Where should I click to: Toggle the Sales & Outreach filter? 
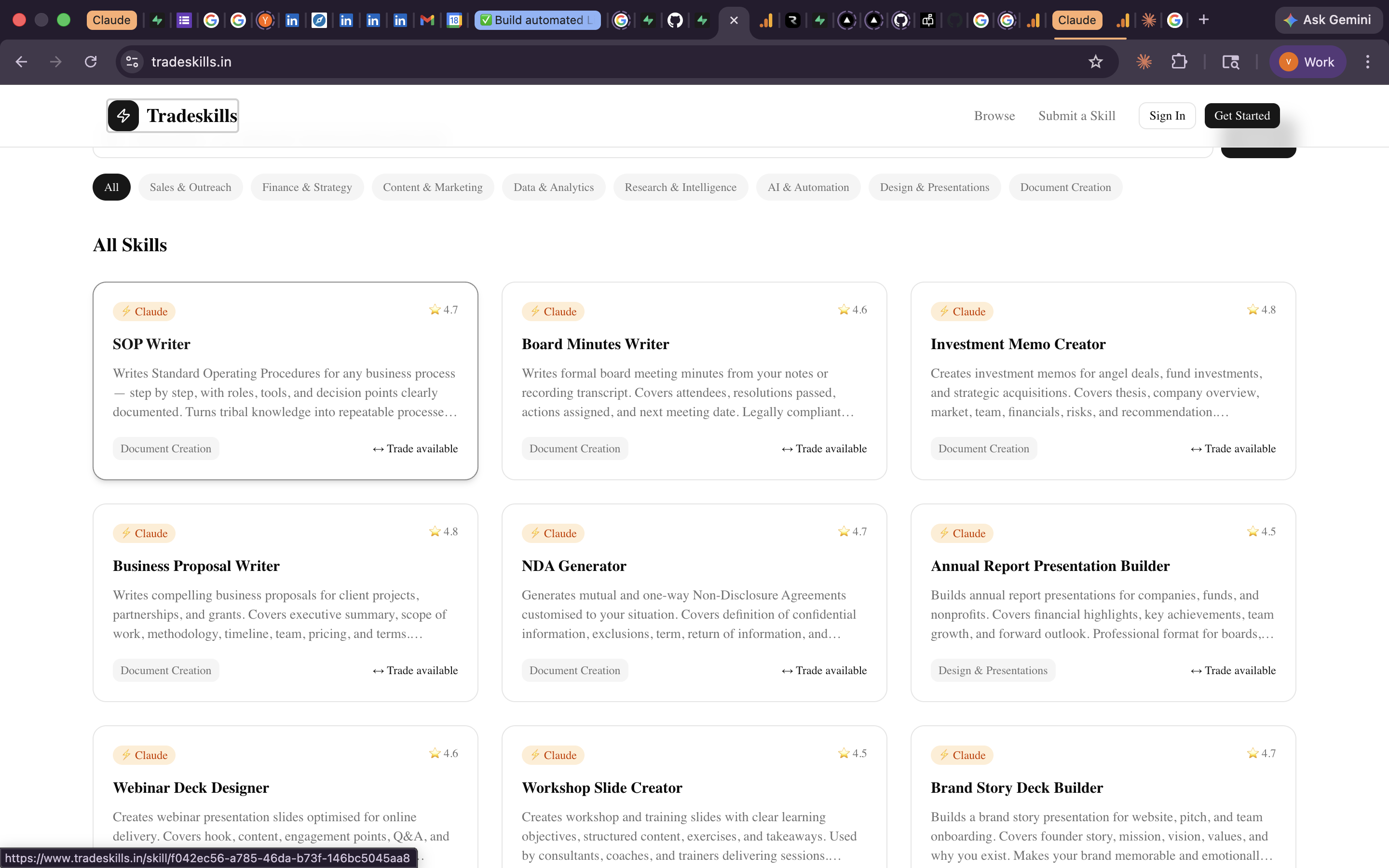(x=190, y=187)
